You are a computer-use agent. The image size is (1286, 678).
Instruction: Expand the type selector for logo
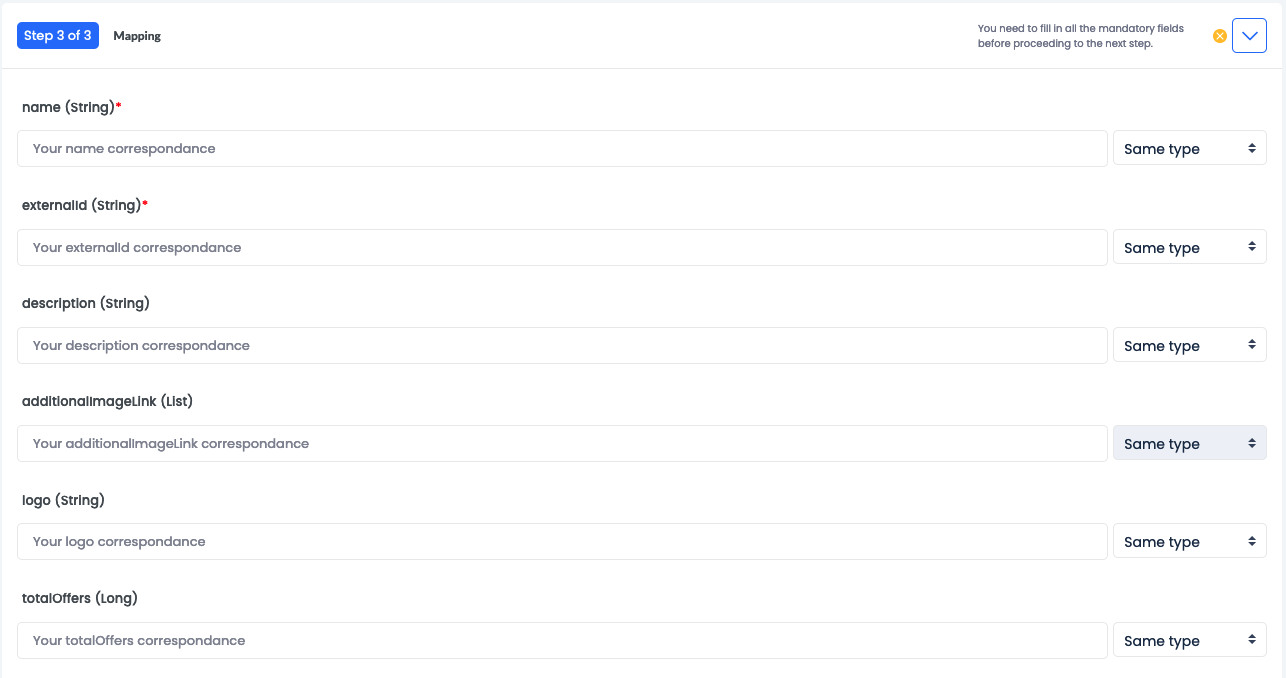(1189, 542)
